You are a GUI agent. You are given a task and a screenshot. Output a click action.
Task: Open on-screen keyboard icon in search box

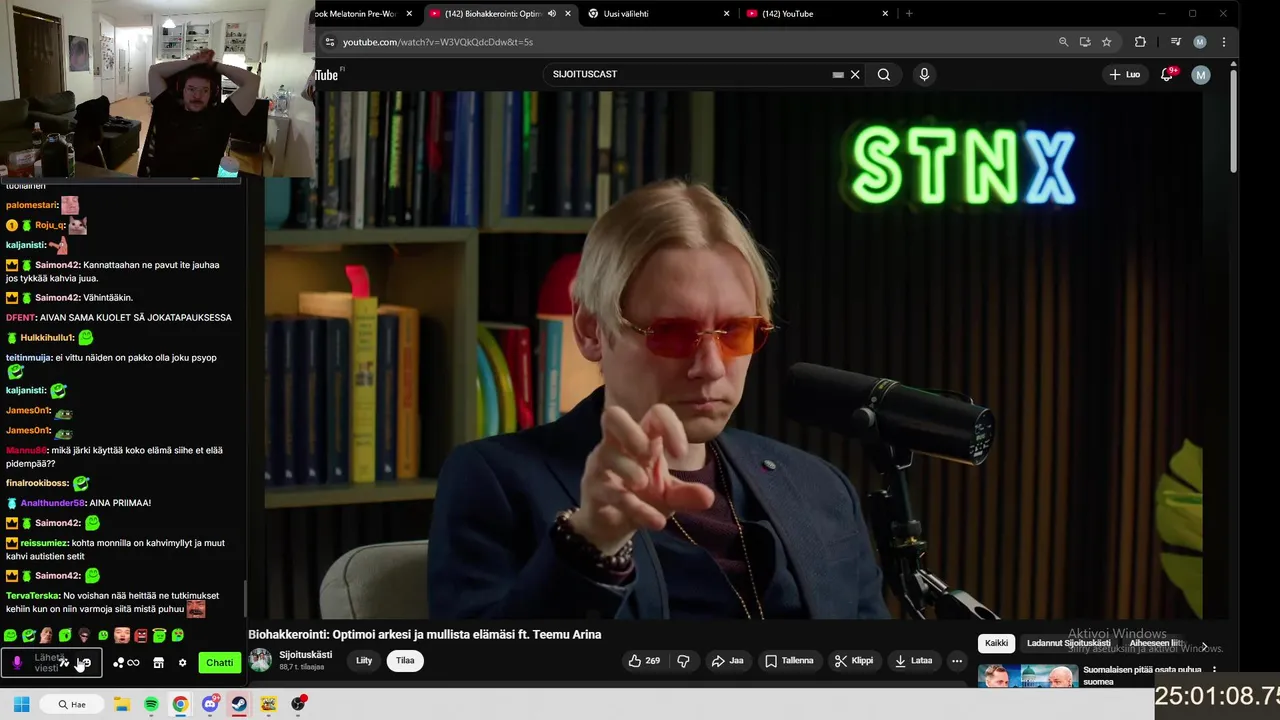(838, 74)
